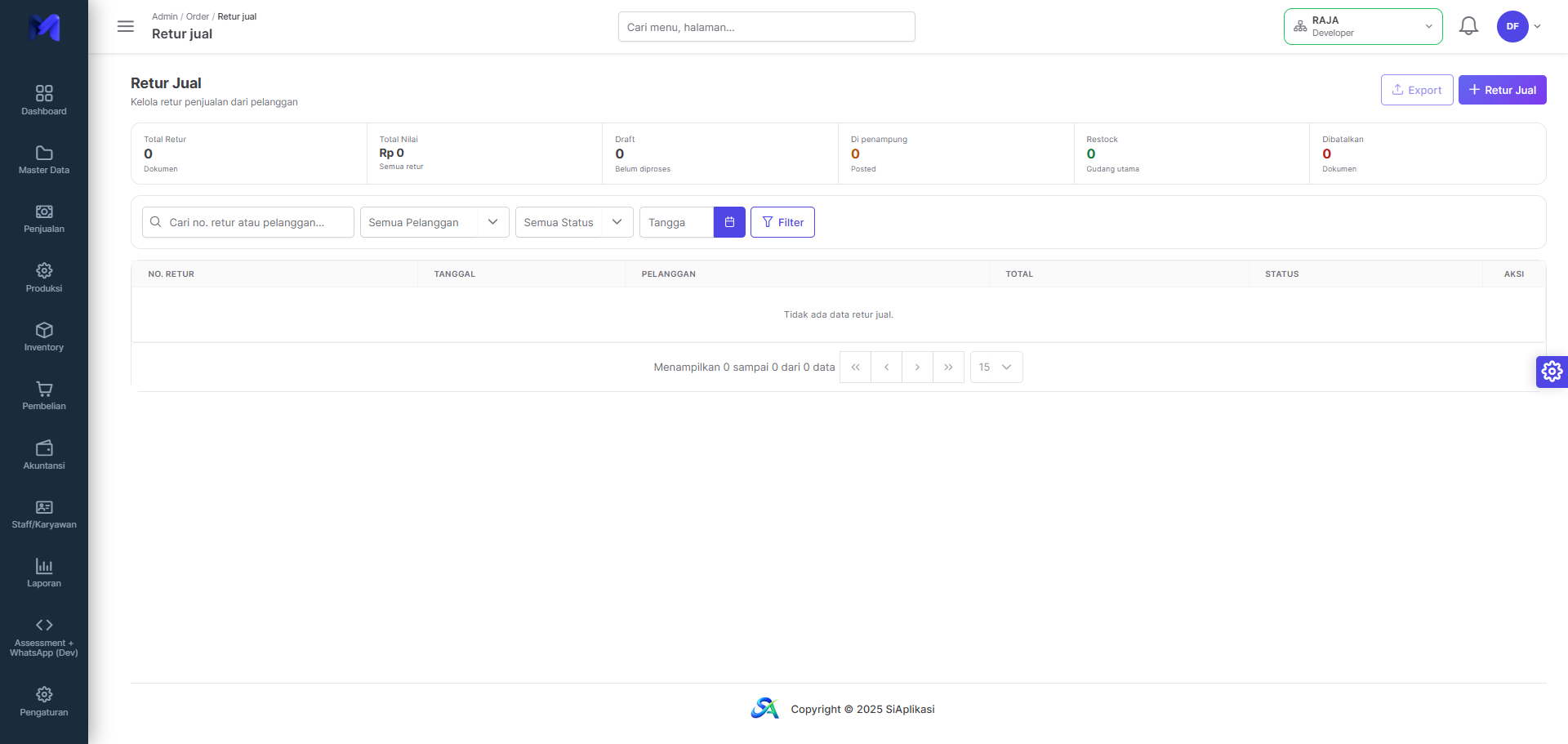Click the search magnifier icon in retur field
Screen dimensions: 1568x744
click(x=156, y=222)
